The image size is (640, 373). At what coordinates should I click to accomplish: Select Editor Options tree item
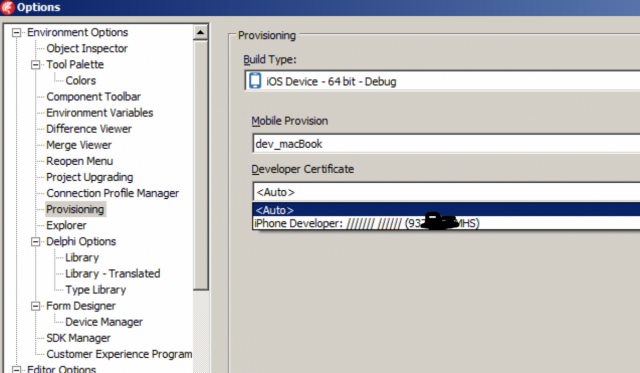click(62, 369)
